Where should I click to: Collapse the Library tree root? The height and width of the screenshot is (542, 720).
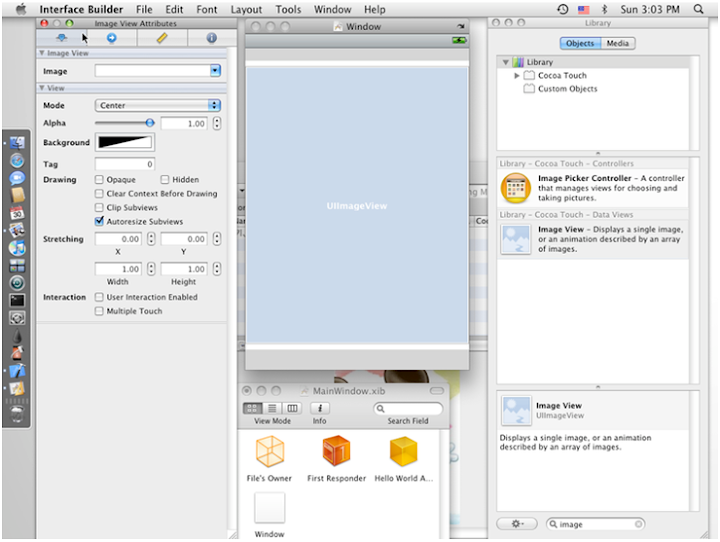[x=506, y=62]
